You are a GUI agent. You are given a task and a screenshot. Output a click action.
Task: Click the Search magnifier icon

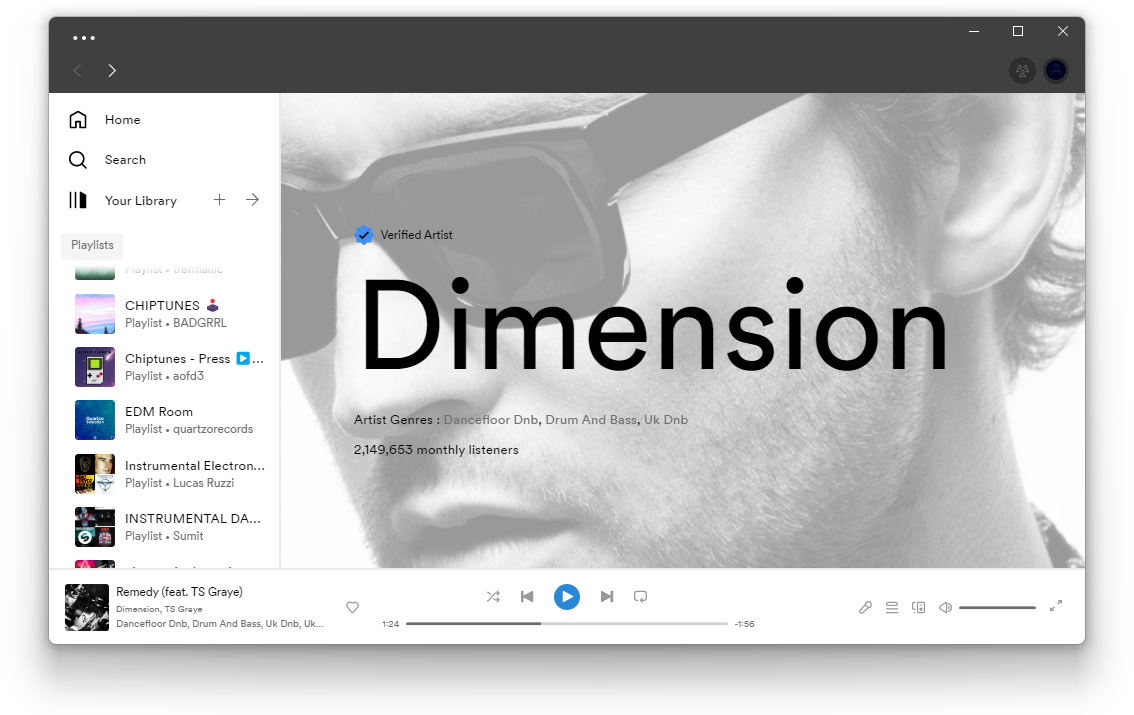(78, 160)
